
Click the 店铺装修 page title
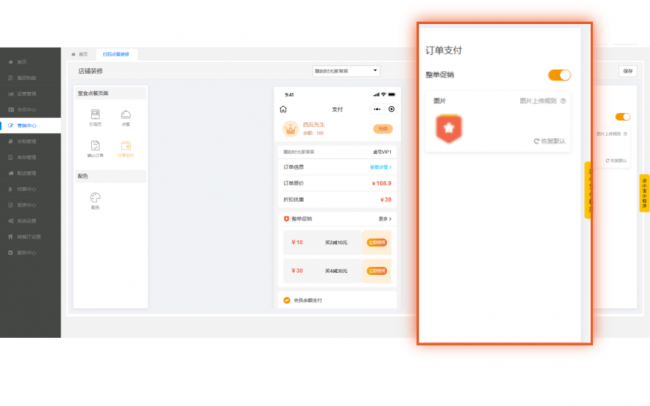[90, 71]
